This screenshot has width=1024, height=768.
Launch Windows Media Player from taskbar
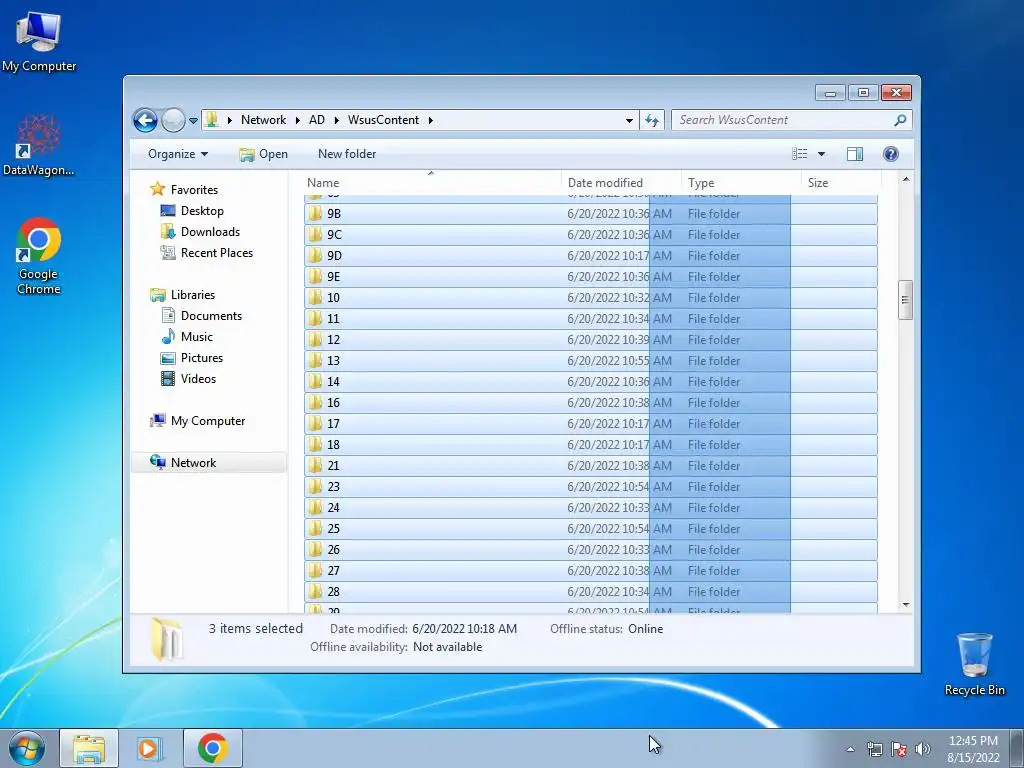(x=150, y=748)
